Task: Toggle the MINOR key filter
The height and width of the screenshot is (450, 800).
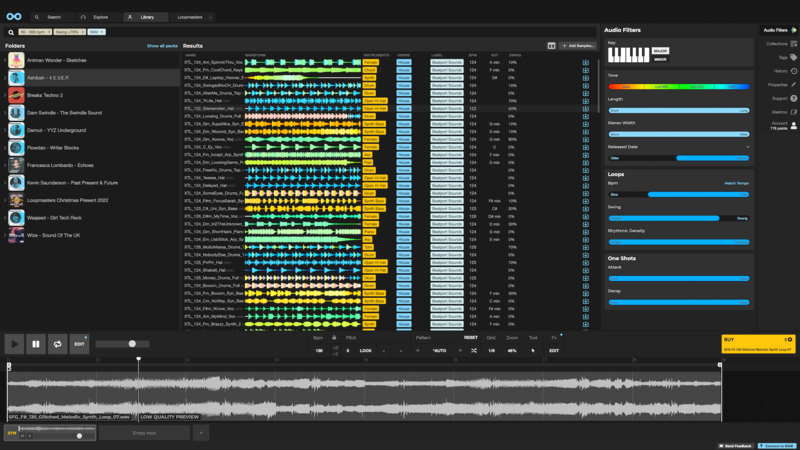Action: 660,58
